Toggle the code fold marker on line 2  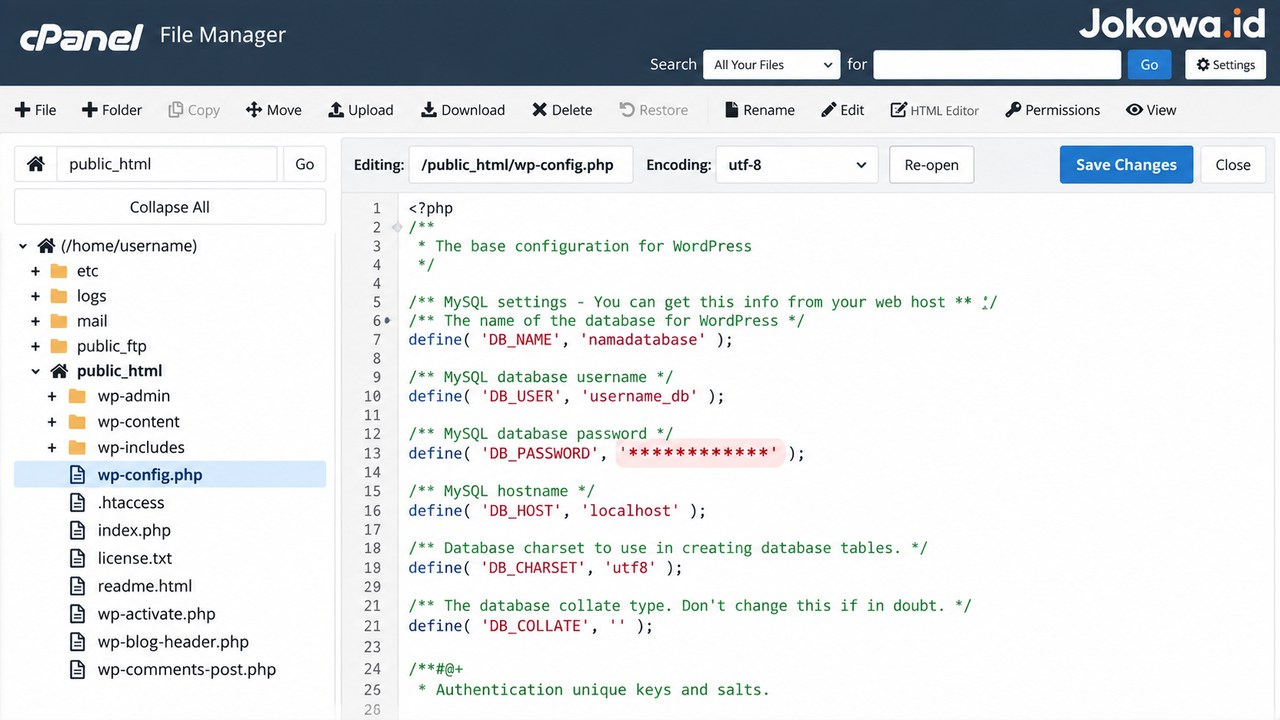point(397,227)
